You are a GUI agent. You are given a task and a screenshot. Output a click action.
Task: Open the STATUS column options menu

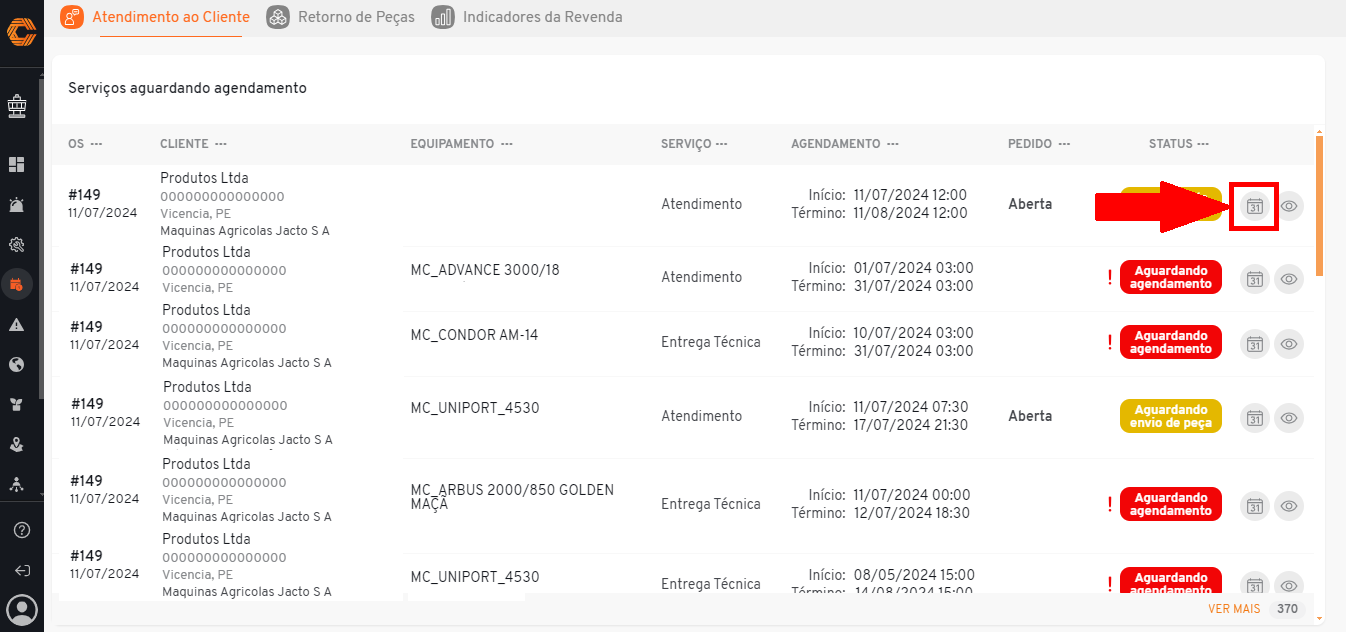point(1203,144)
